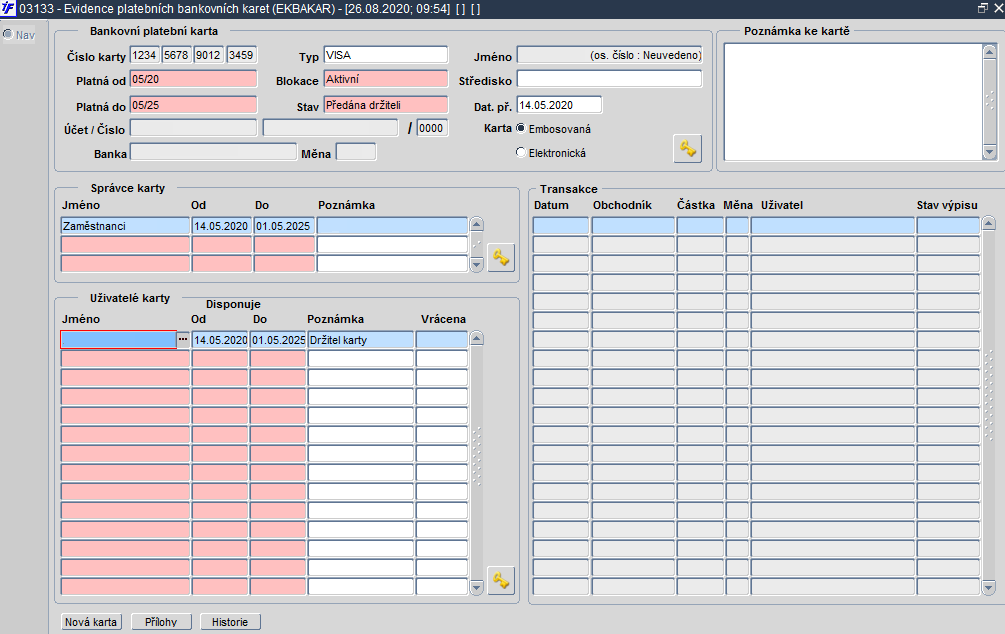Image resolution: width=1005 pixels, height=634 pixels.
Task: Click the first card number segment 1234
Action: (x=144, y=55)
